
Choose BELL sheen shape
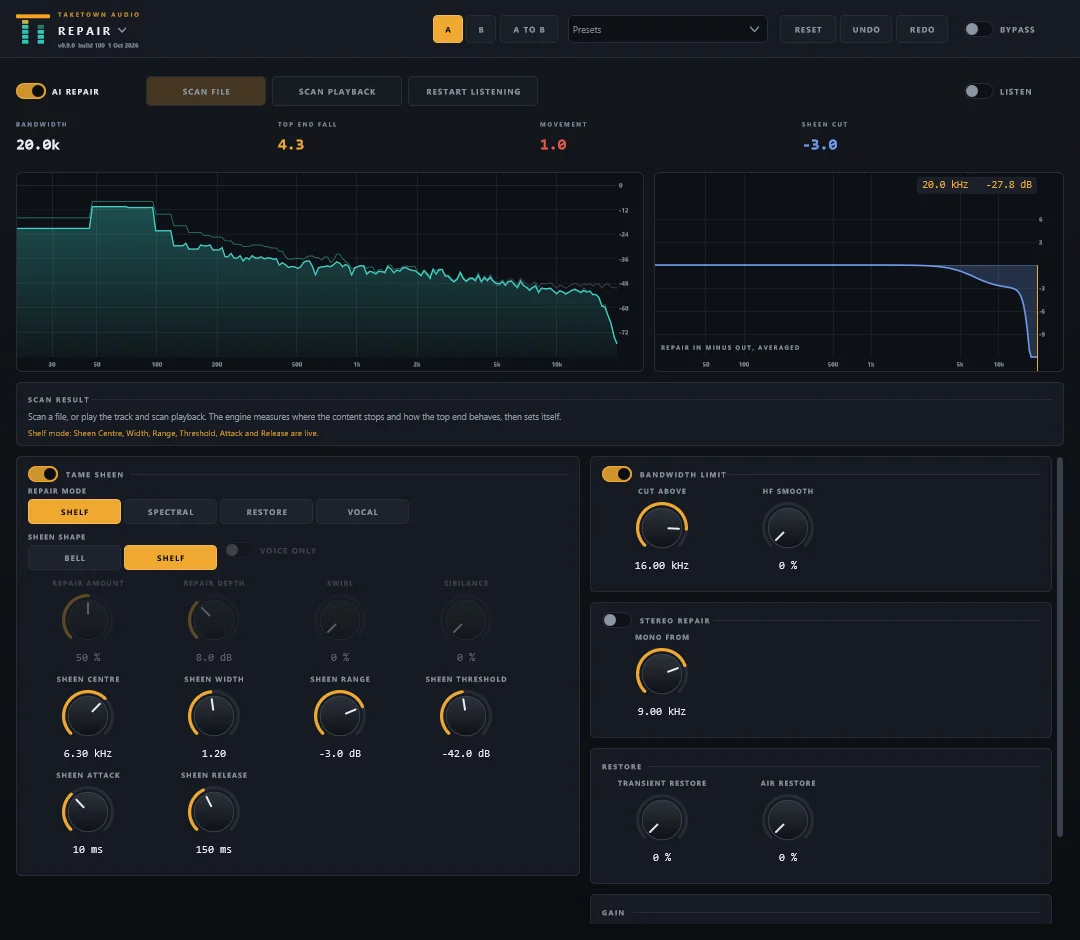(x=74, y=558)
